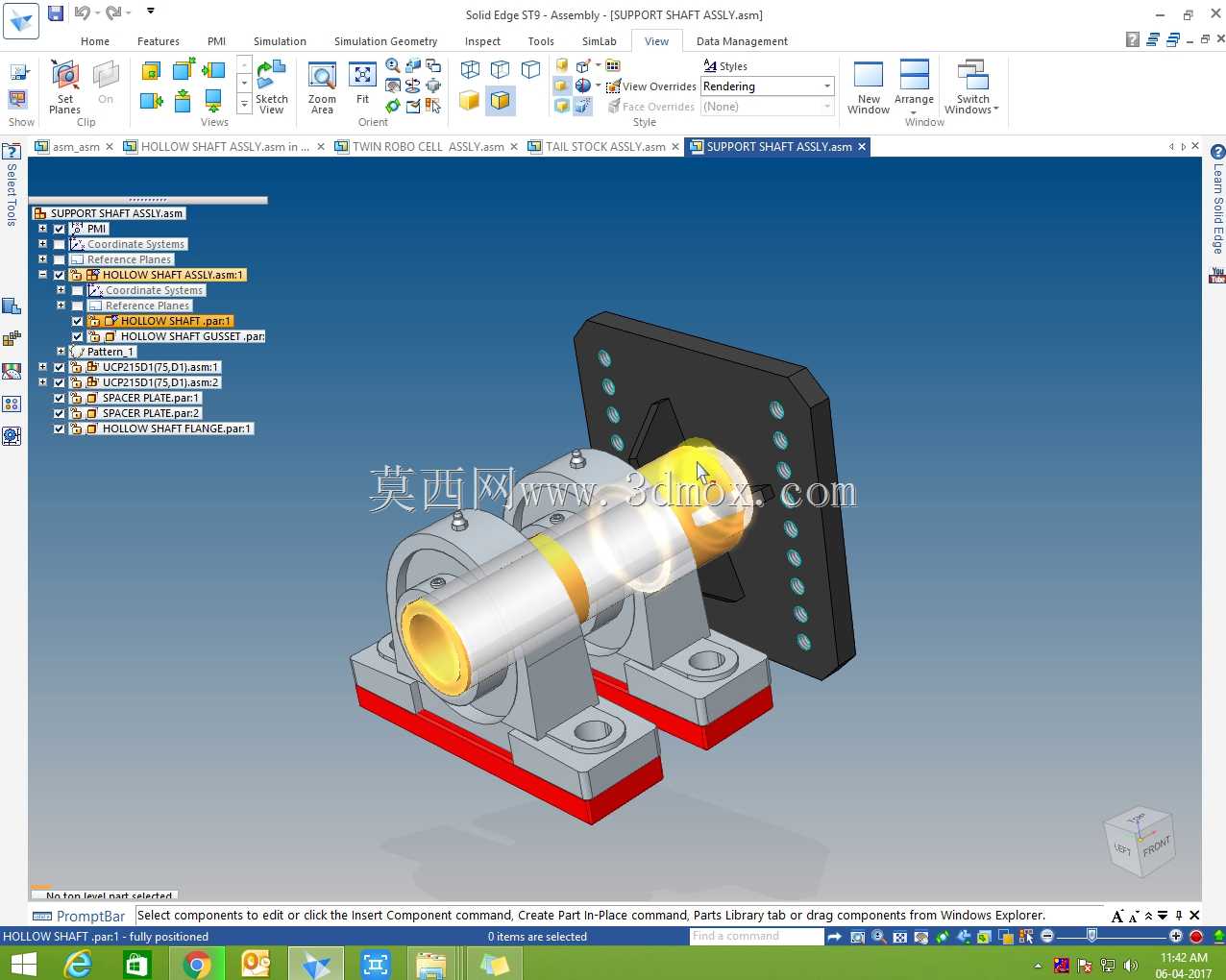Click zoom in plus in status bar
Screen dimensions: 1226x980
1176,936
